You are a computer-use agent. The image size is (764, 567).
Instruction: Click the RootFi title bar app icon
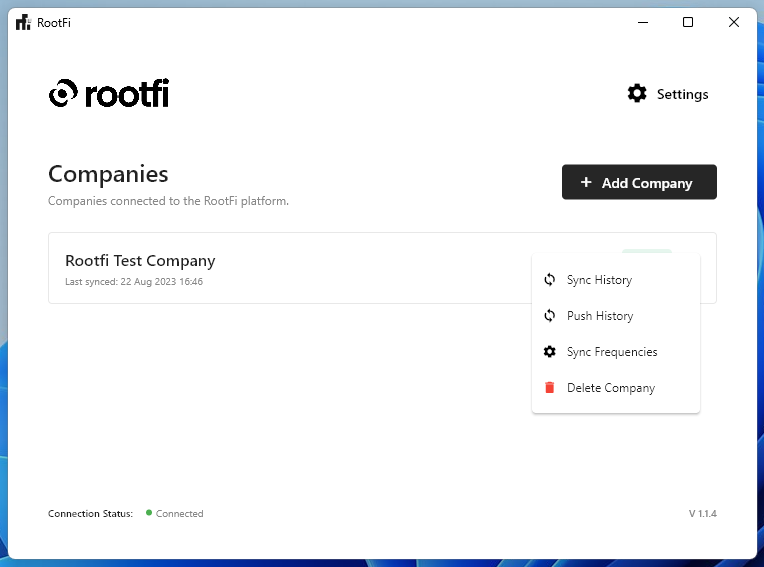(x=23, y=22)
